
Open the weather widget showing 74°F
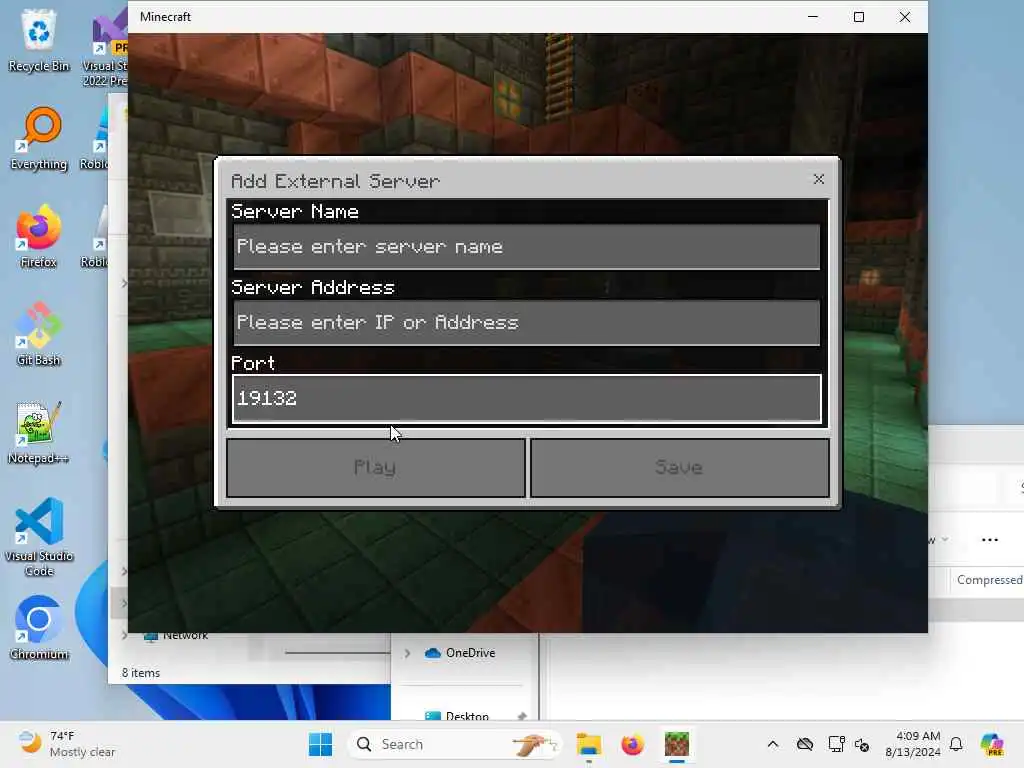[x=67, y=744]
